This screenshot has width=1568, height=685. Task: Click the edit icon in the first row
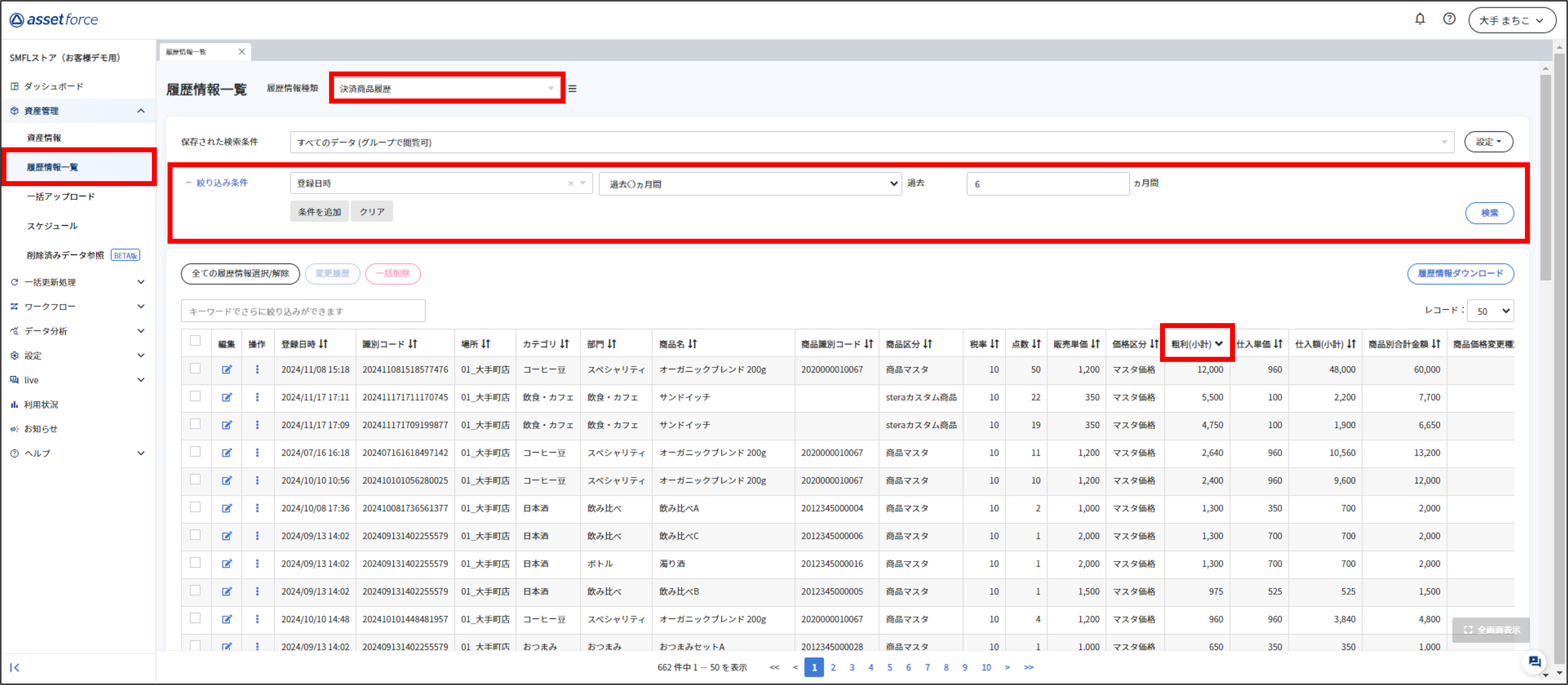[227, 370]
